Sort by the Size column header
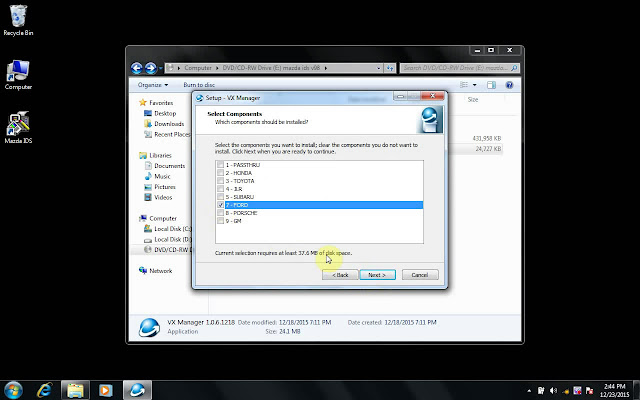640x400 pixels. pyautogui.click(x=473, y=100)
